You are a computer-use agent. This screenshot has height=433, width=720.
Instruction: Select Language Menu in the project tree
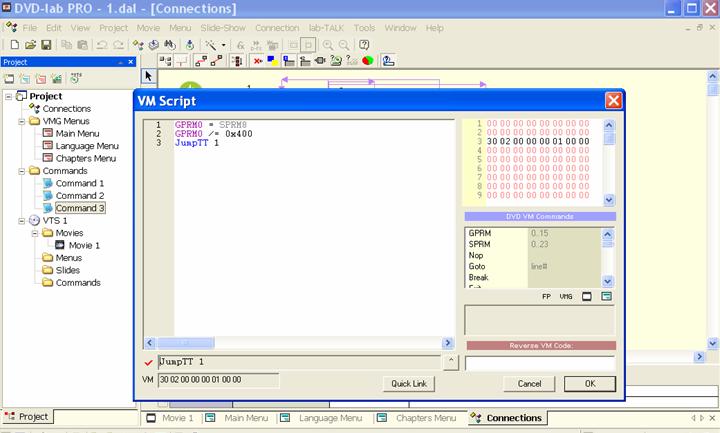pyautogui.click(x=87, y=146)
